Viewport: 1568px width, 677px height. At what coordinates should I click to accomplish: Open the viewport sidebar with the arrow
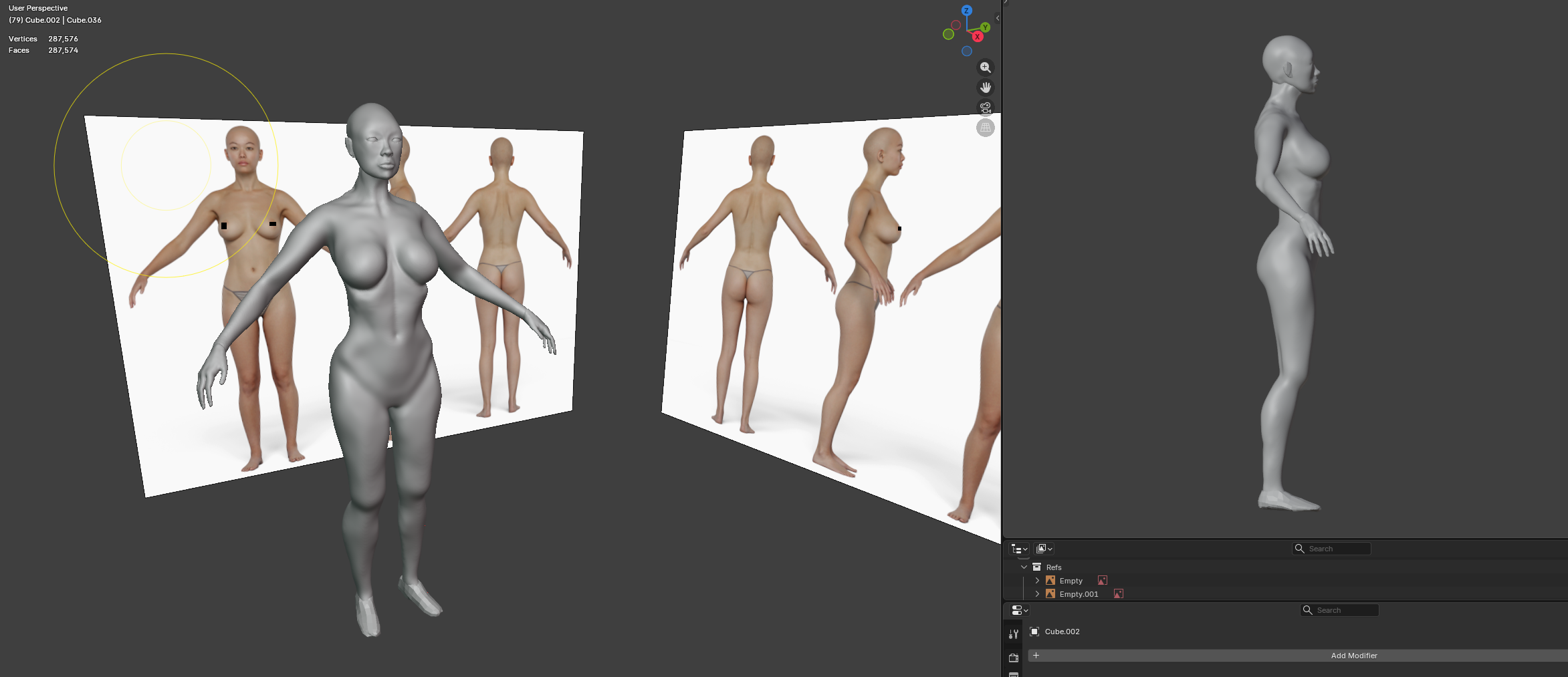pyautogui.click(x=997, y=18)
